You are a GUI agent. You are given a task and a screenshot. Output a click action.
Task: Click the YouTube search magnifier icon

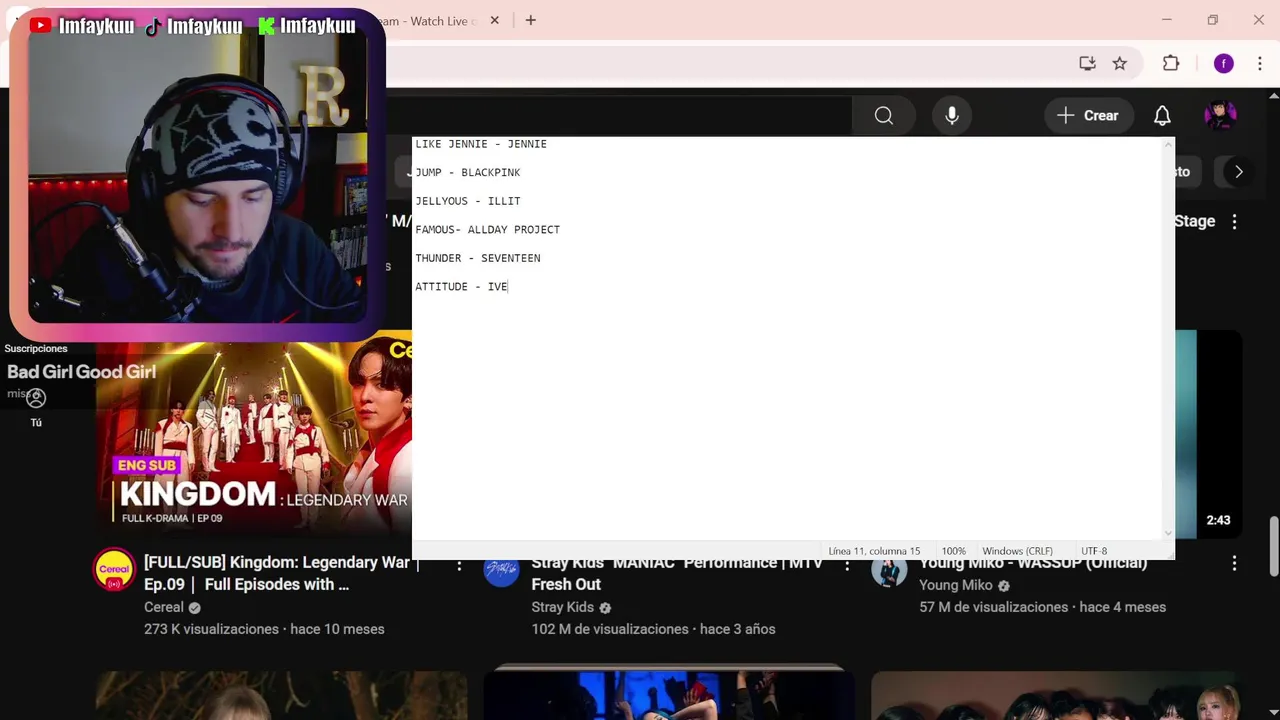(x=883, y=116)
